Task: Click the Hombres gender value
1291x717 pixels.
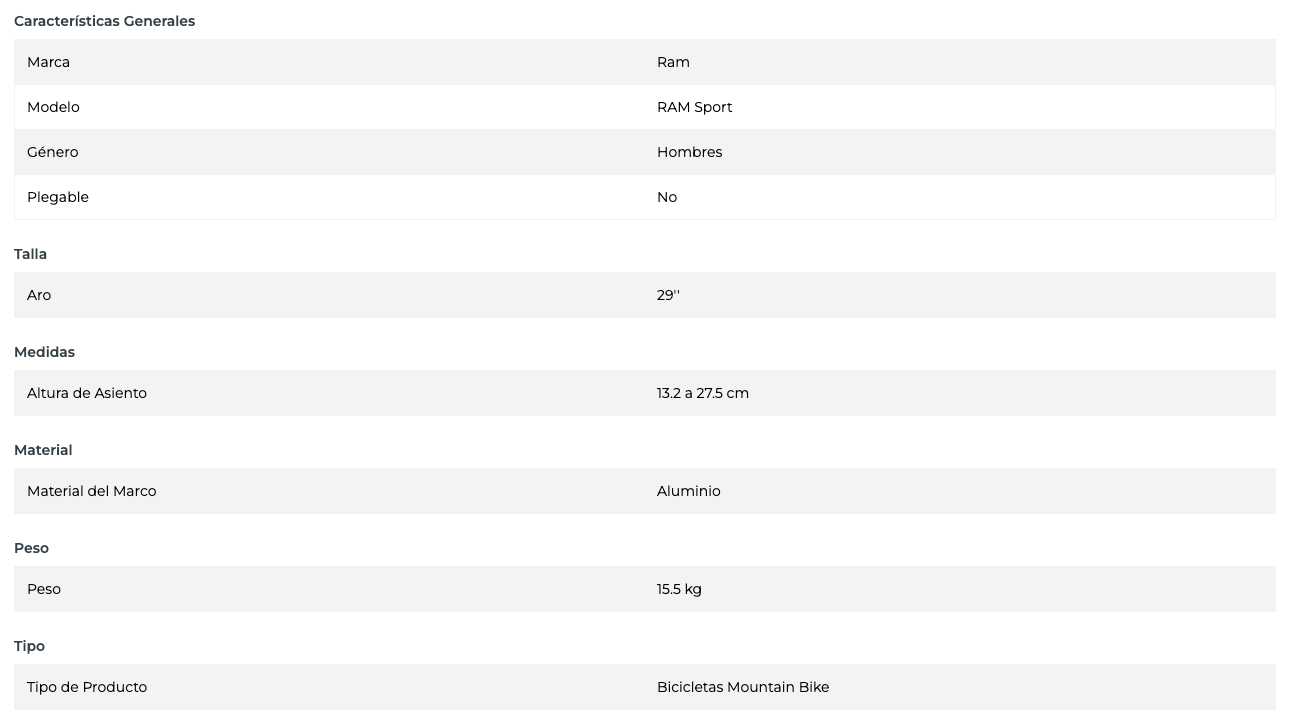Action: [x=689, y=152]
